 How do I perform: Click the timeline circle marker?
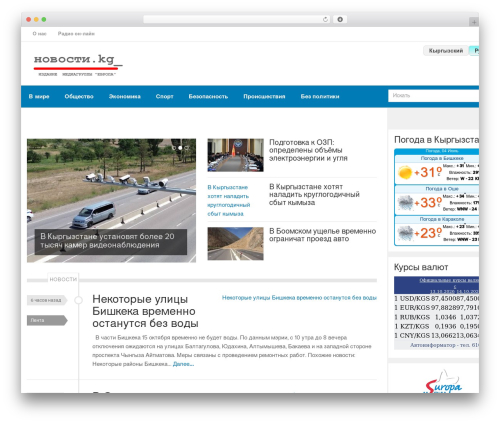pos(78,300)
